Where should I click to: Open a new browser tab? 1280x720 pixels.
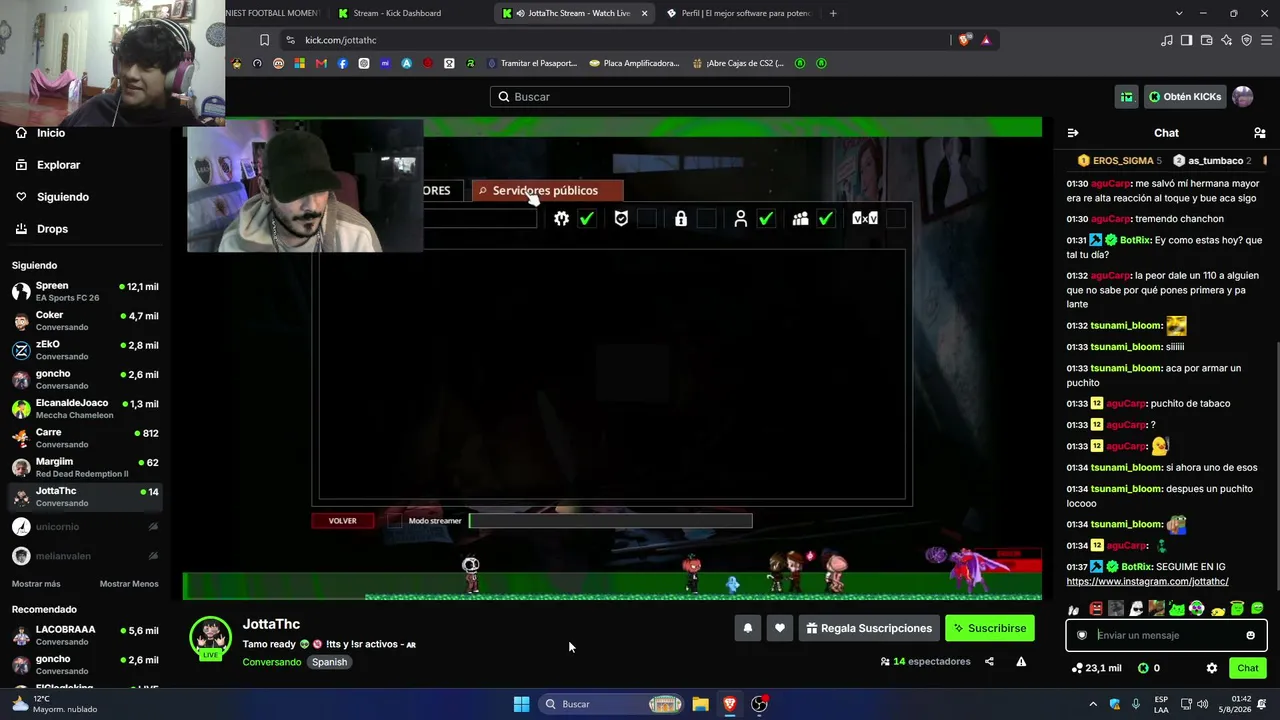point(833,13)
